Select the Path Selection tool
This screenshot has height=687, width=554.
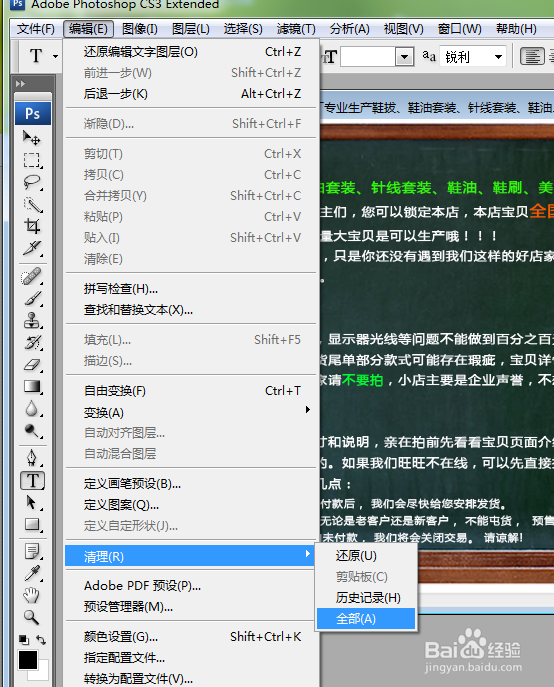(x=32, y=503)
